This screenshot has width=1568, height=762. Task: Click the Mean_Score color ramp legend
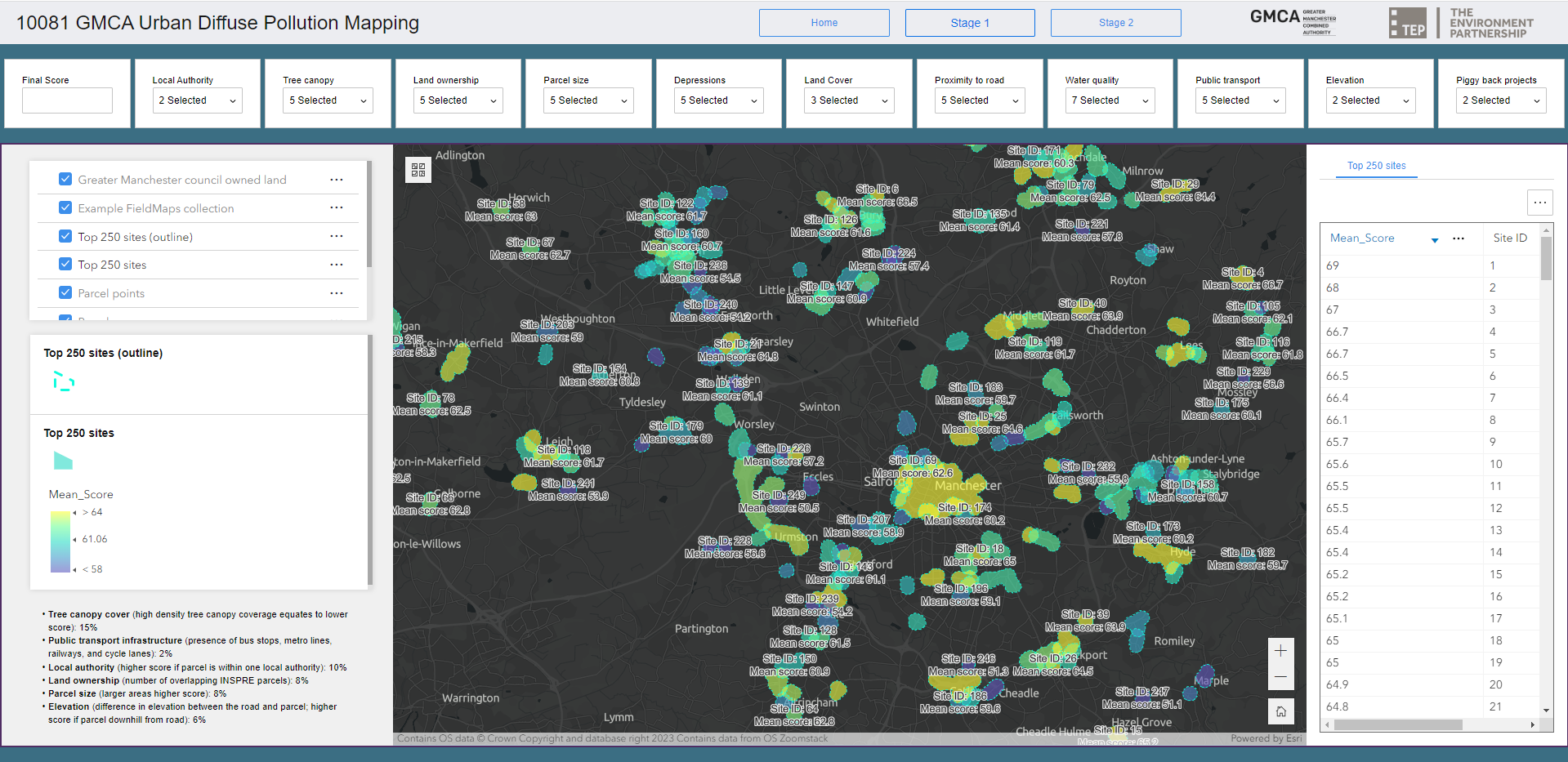pyautogui.click(x=60, y=541)
